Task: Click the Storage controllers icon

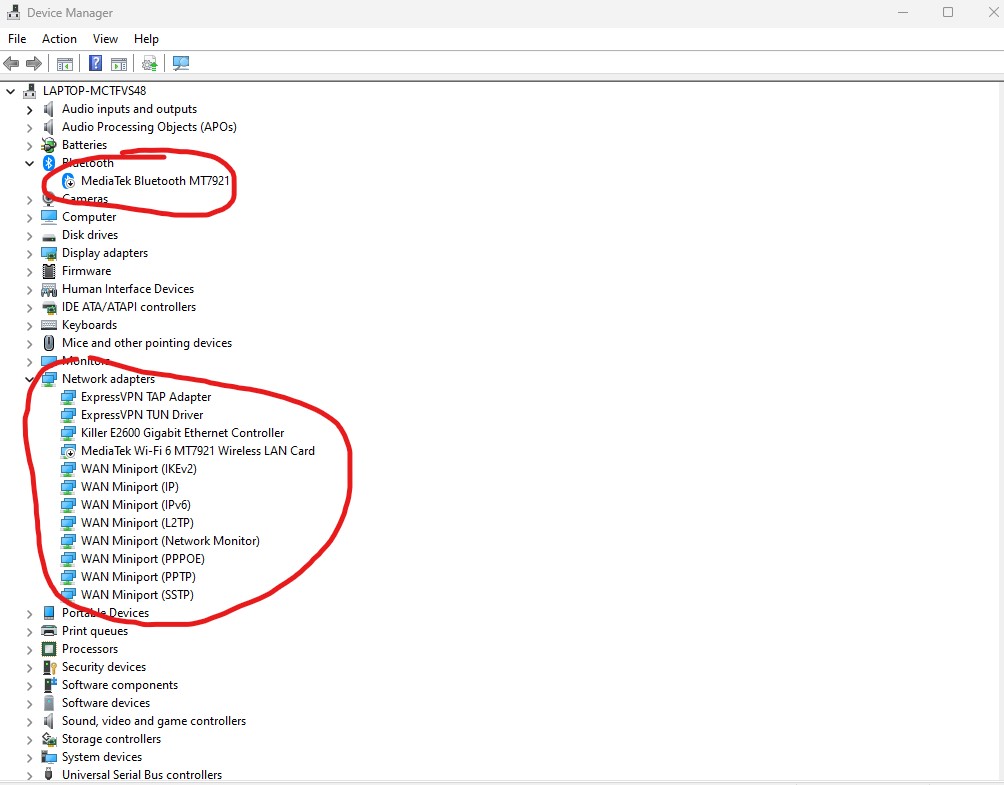Action: pos(49,739)
